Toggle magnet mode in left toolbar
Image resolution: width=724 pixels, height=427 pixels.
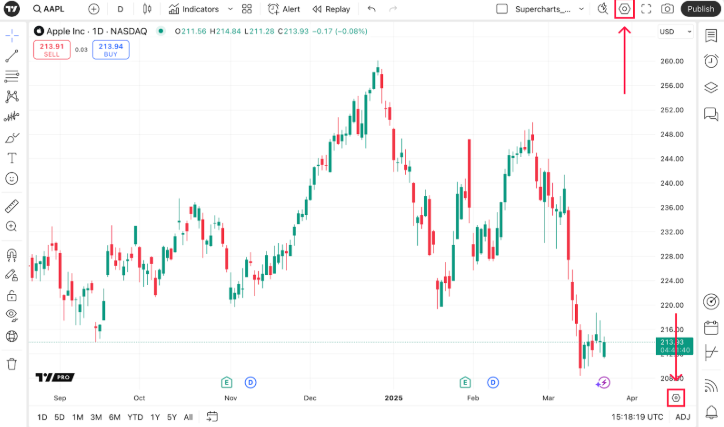click(x=12, y=254)
